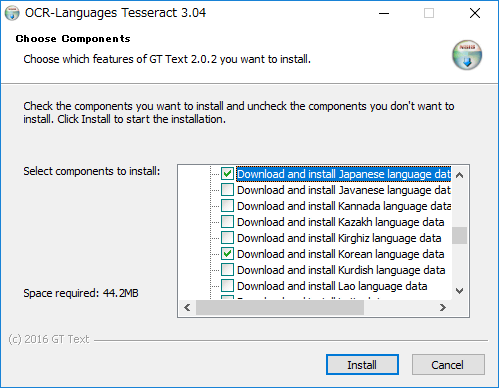The height and width of the screenshot is (388, 499).
Task: Check the Javanese language data checkbox
Action: pyautogui.click(x=227, y=190)
